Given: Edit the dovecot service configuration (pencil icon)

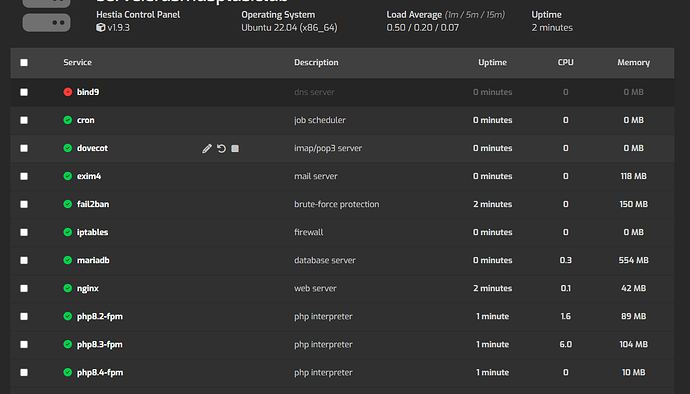Looking at the screenshot, I should coord(207,148).
